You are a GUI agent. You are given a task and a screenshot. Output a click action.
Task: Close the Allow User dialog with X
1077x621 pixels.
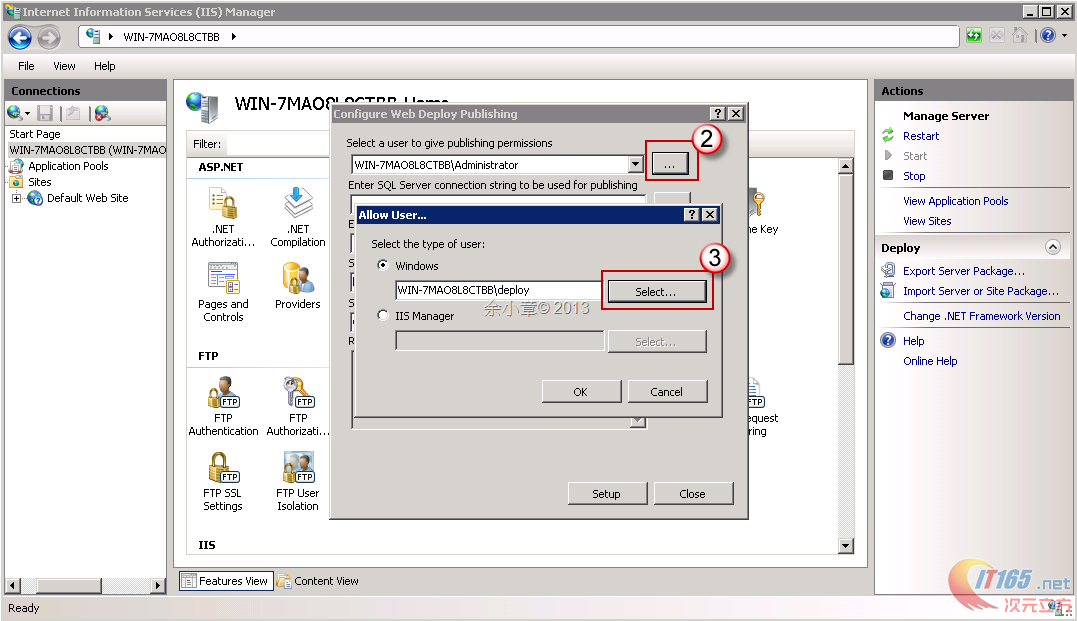(710, 215)
